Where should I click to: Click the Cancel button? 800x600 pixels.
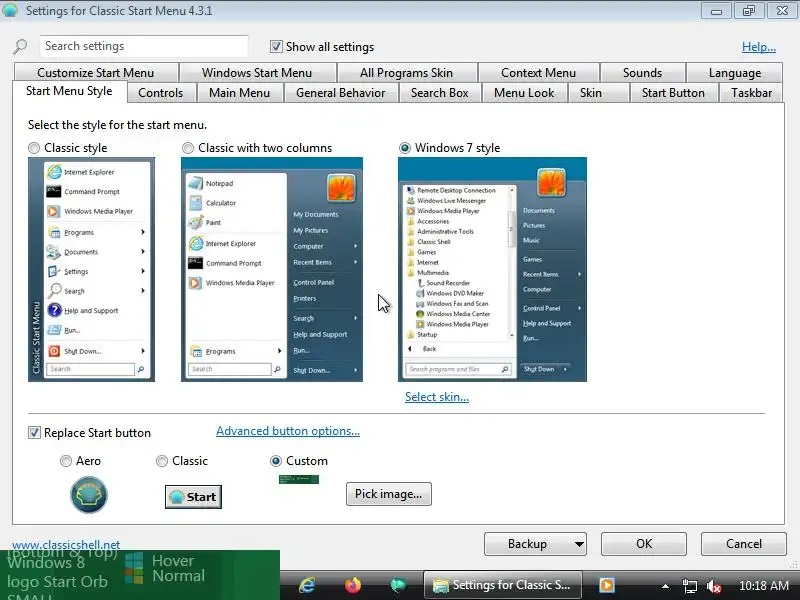click(x=744, y=544)
